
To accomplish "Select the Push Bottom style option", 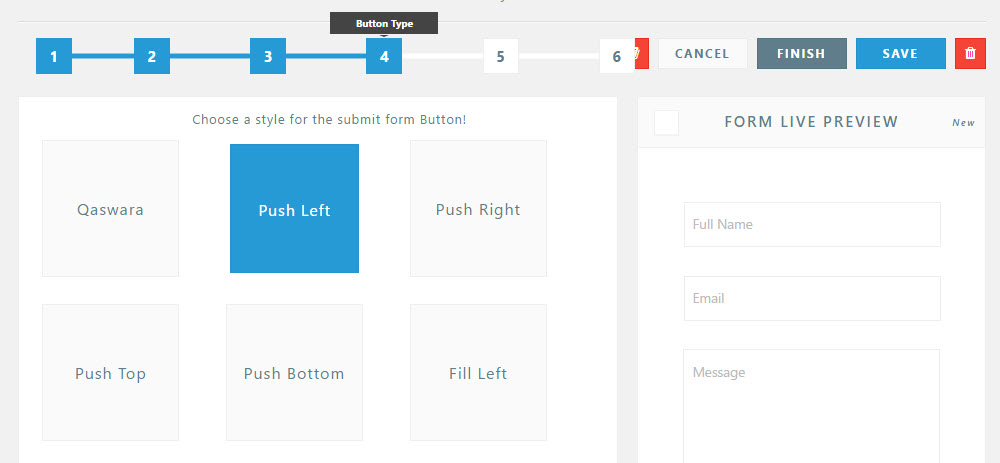I will pyautogui.click(x=294, y=373).
